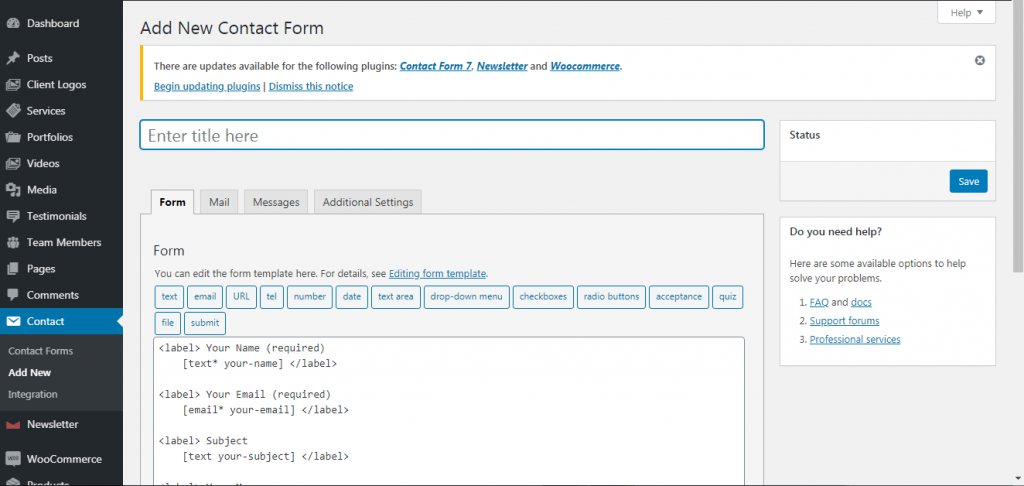
Task: Click the Contact envelope icon
Action: pyautogui.click(x=13, y=321)
